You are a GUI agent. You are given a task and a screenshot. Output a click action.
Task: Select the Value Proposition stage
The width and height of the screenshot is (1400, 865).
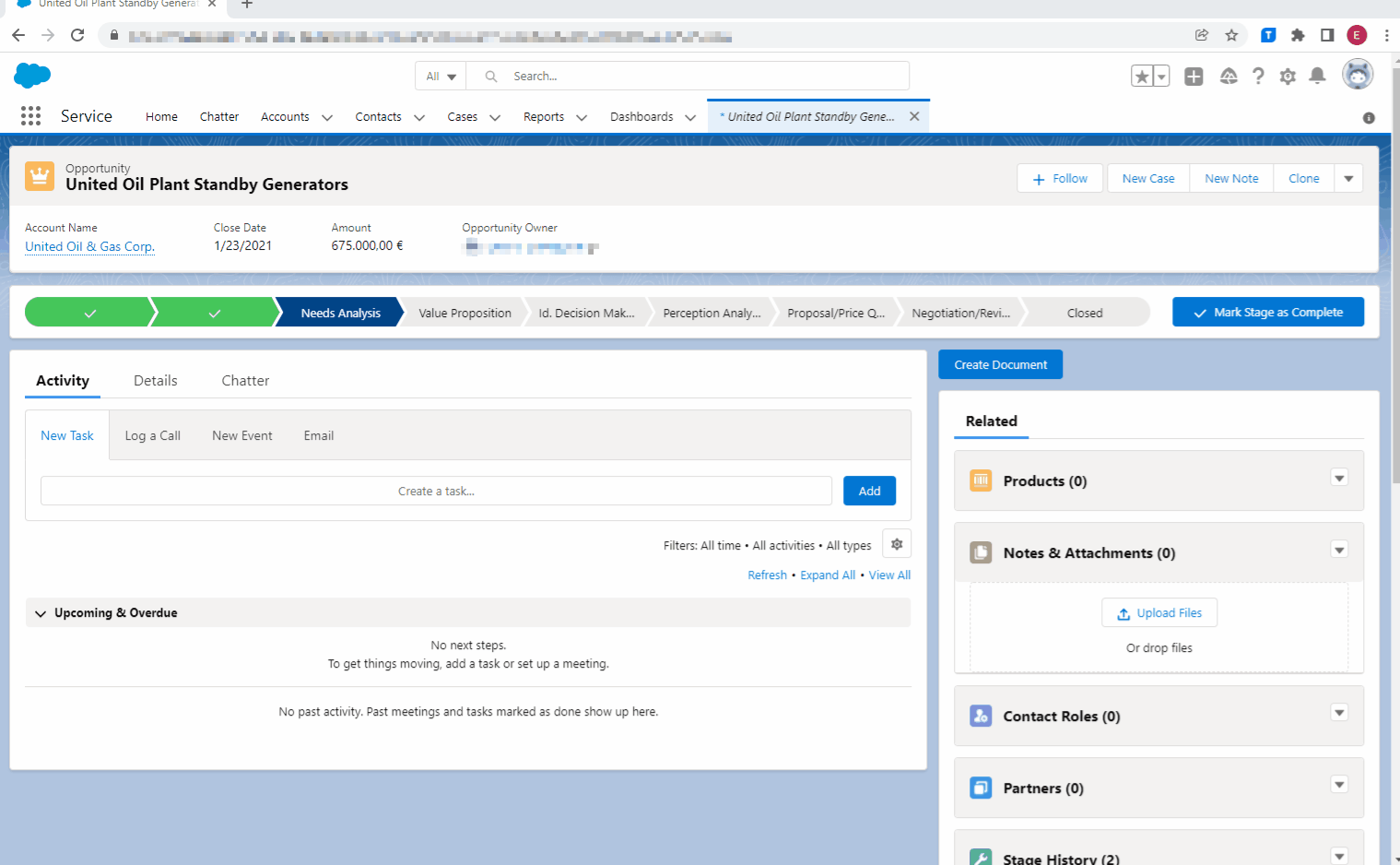point(465,314)
